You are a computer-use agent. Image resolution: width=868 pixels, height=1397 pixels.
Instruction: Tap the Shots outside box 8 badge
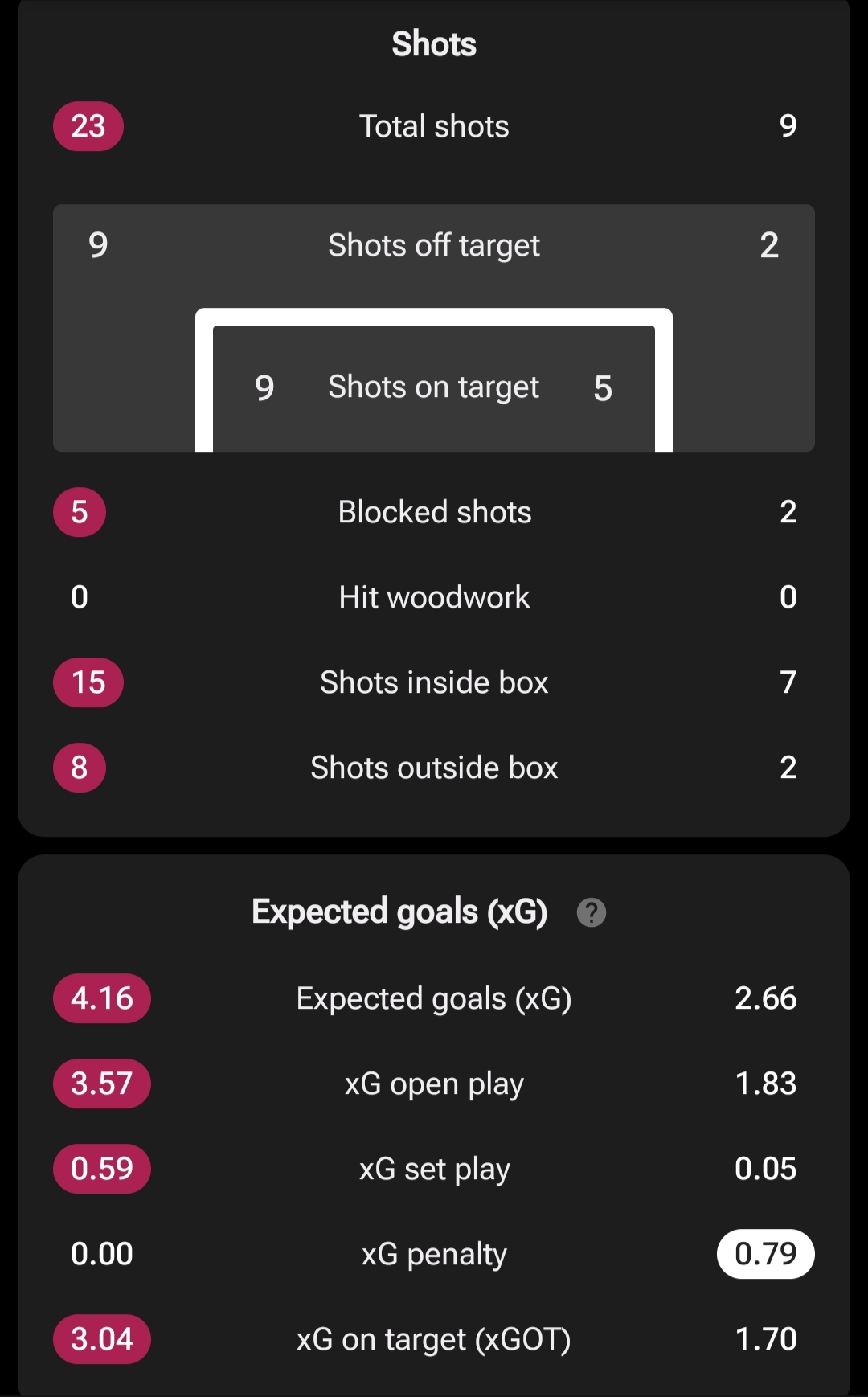(80, 768)
